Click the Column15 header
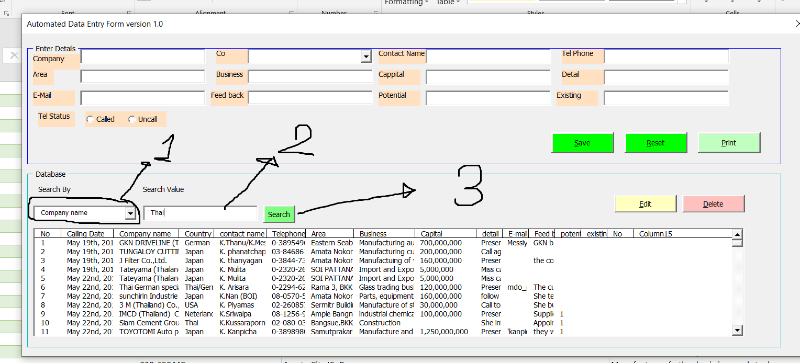Image resolution: width=800 pixels, height=363 pixels. [656, 234]
